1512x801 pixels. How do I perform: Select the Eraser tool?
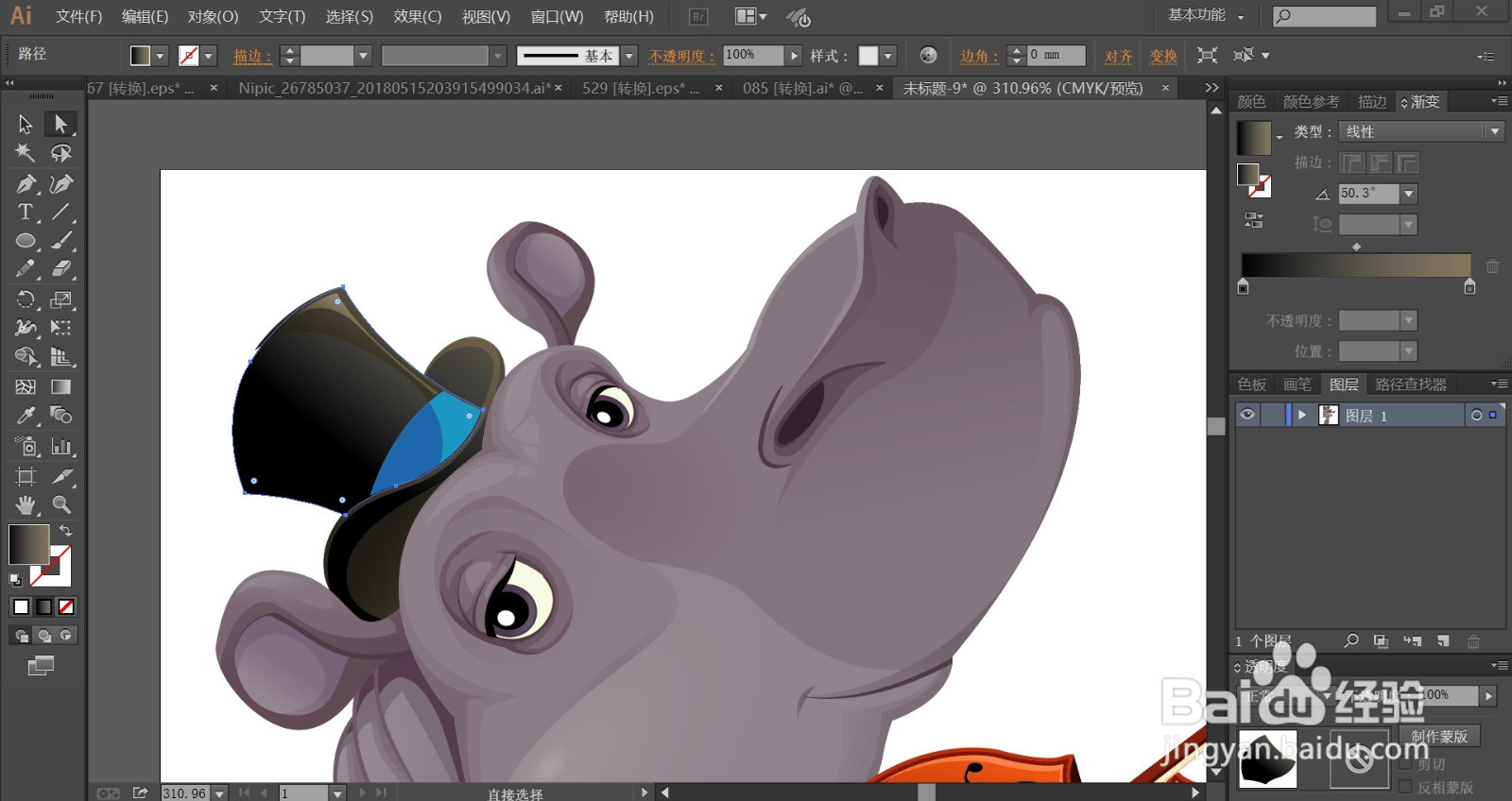pyautogui.click(x=61, y=269)
